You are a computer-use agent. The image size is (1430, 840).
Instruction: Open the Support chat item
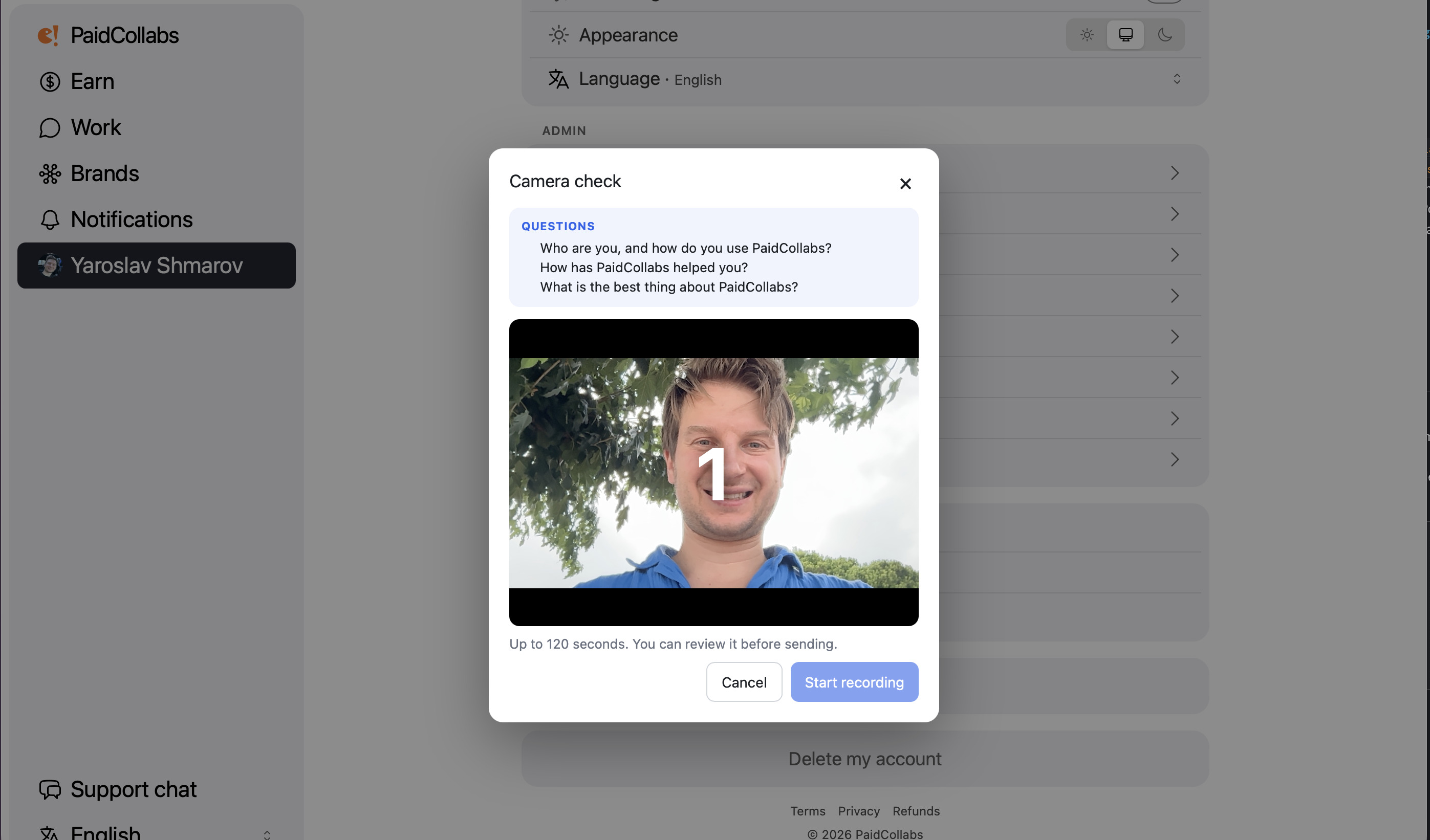156,789
